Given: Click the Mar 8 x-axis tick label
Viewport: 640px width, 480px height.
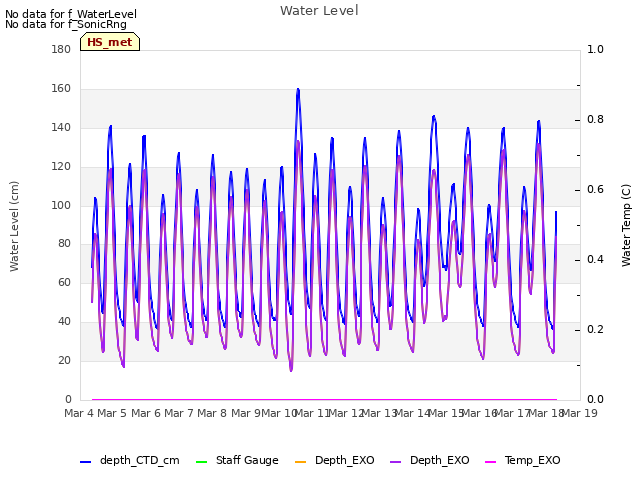Looking at the screenshot, I should (x=212, y=413).
